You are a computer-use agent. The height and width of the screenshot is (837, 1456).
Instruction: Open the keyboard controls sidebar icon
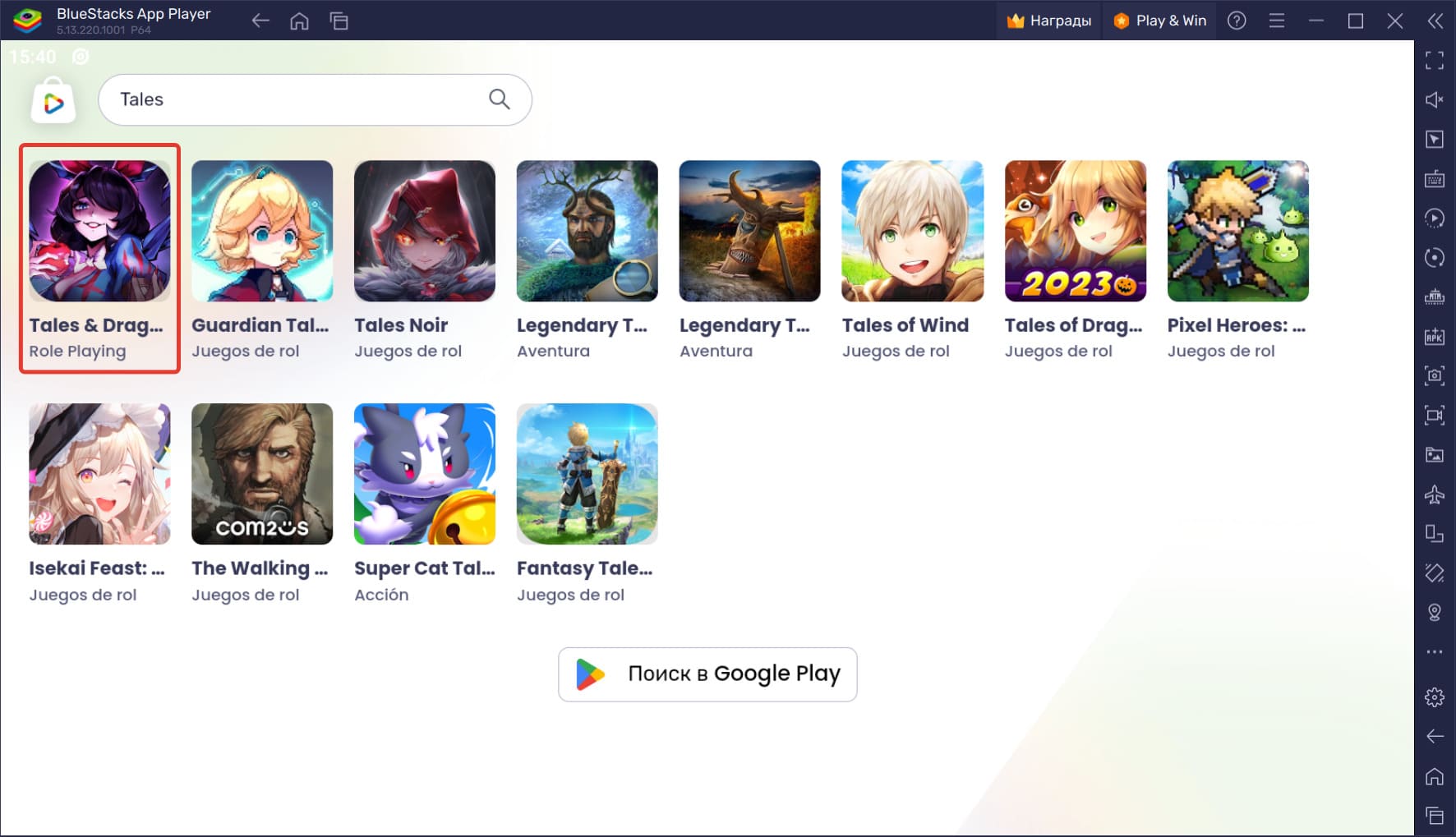point(1435,178)
